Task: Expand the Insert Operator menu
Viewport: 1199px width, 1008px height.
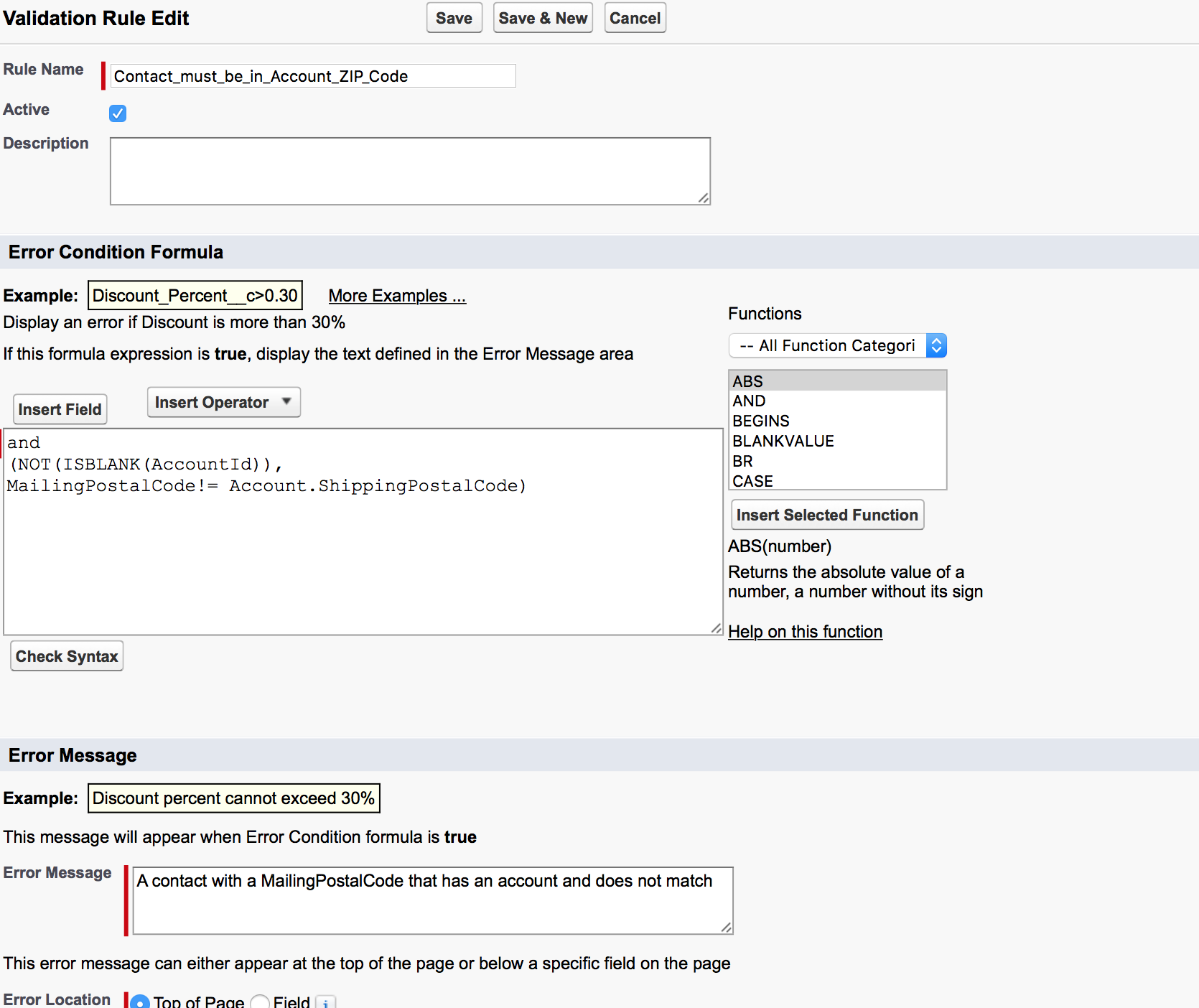Action: (x=223, y=403)
